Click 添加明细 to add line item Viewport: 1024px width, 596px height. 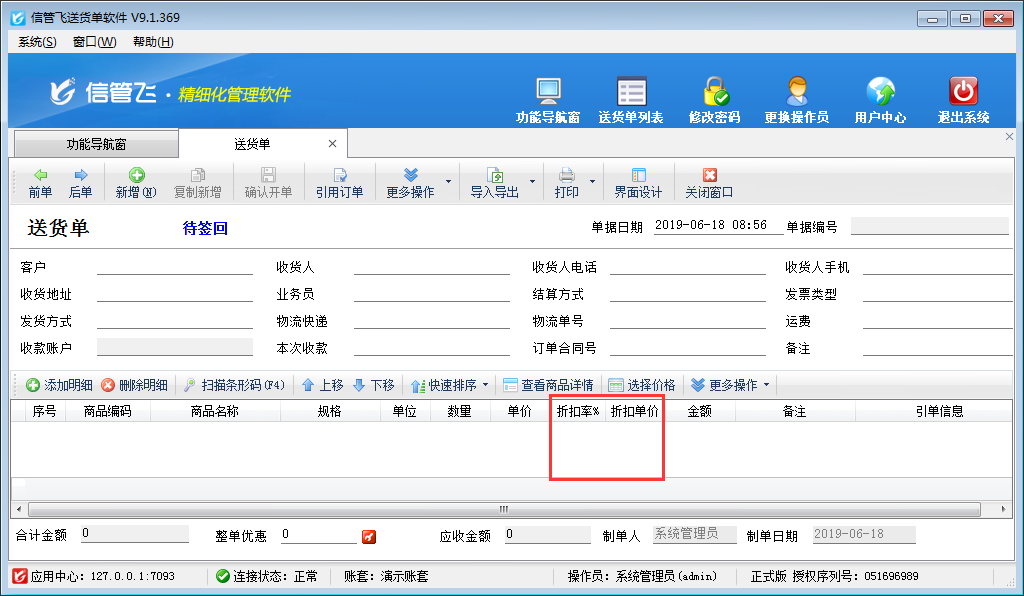point(59,385)
